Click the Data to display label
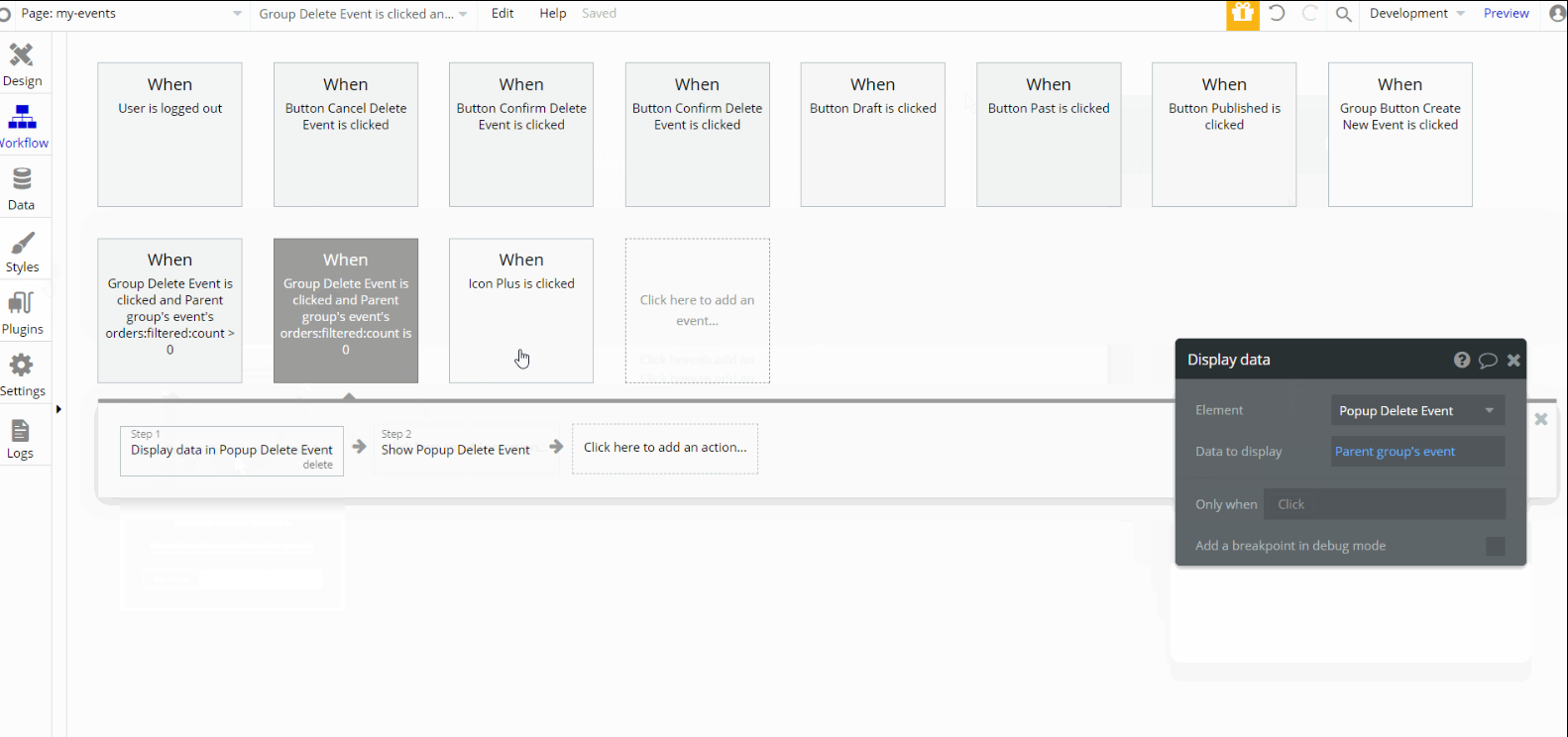The image size is (1568, 737). (x=1239, y=452)
